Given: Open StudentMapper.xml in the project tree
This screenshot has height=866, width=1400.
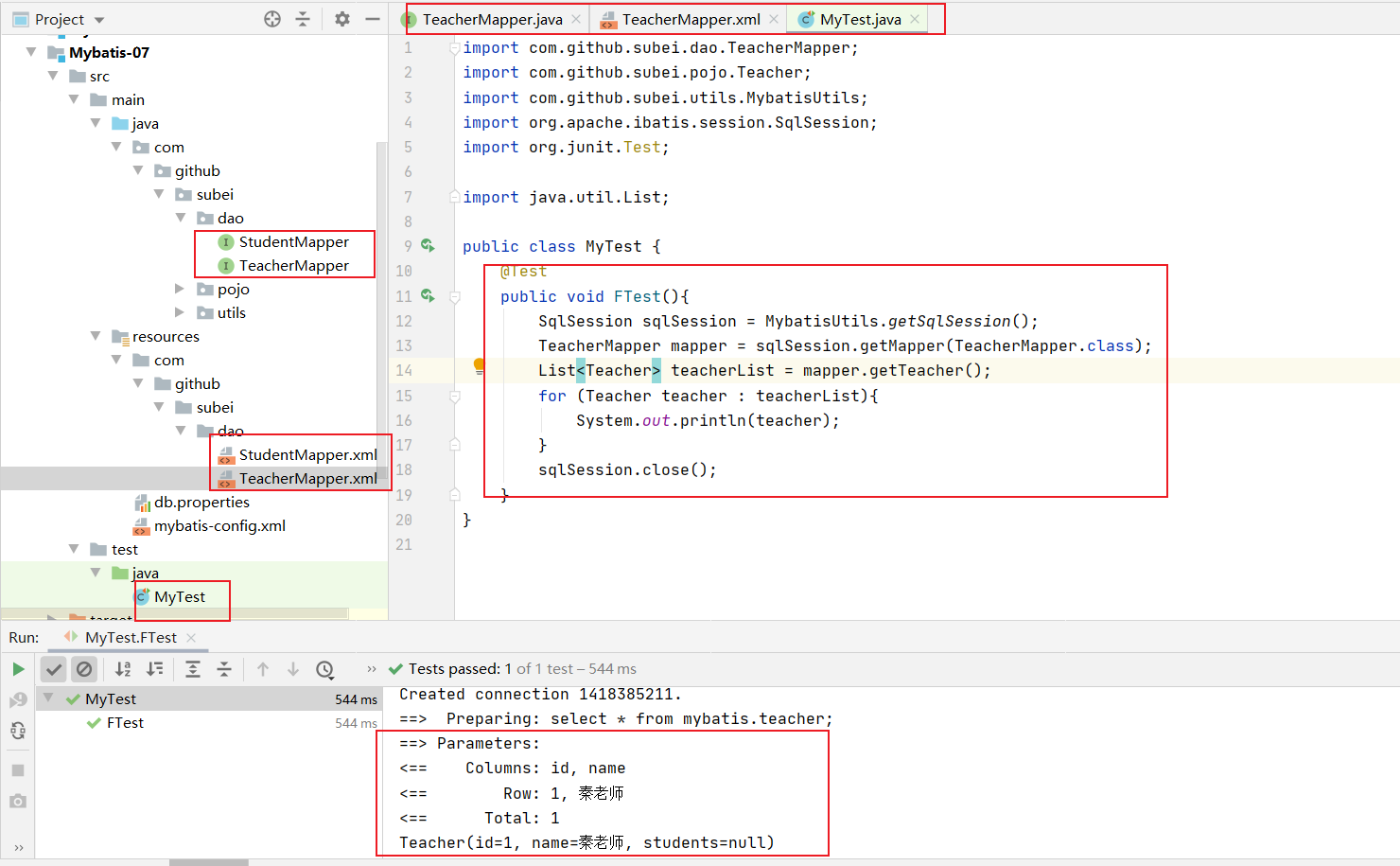Looking at the screenshot, I should click(x=307, y=454).
